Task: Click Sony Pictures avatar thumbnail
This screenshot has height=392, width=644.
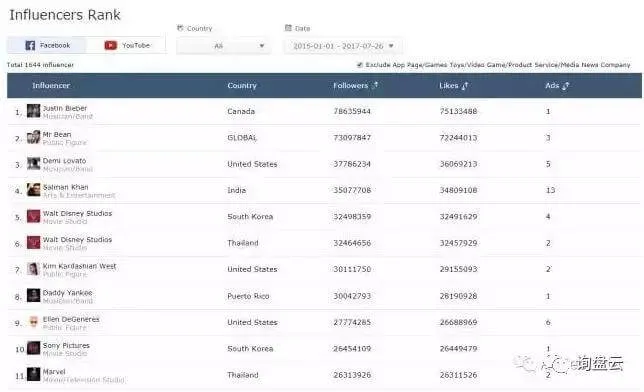Action: 34,348
